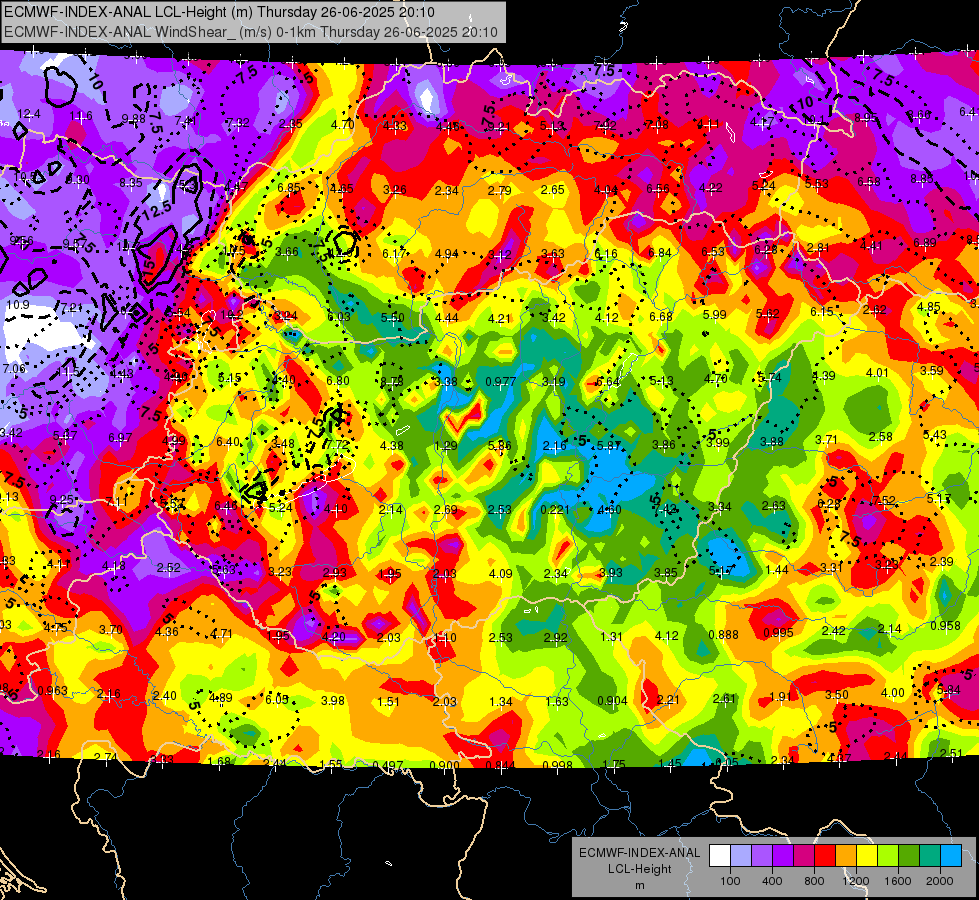Click the grid value 7.72
The height and width of the screenshot is (900, 979).
pyautogui.click(x=337, y=445)
